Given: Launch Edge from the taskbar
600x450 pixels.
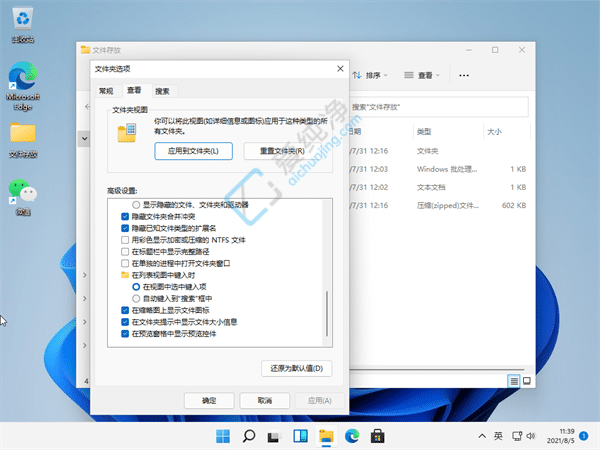Looking at the screenshot, I should coord(352,436).
